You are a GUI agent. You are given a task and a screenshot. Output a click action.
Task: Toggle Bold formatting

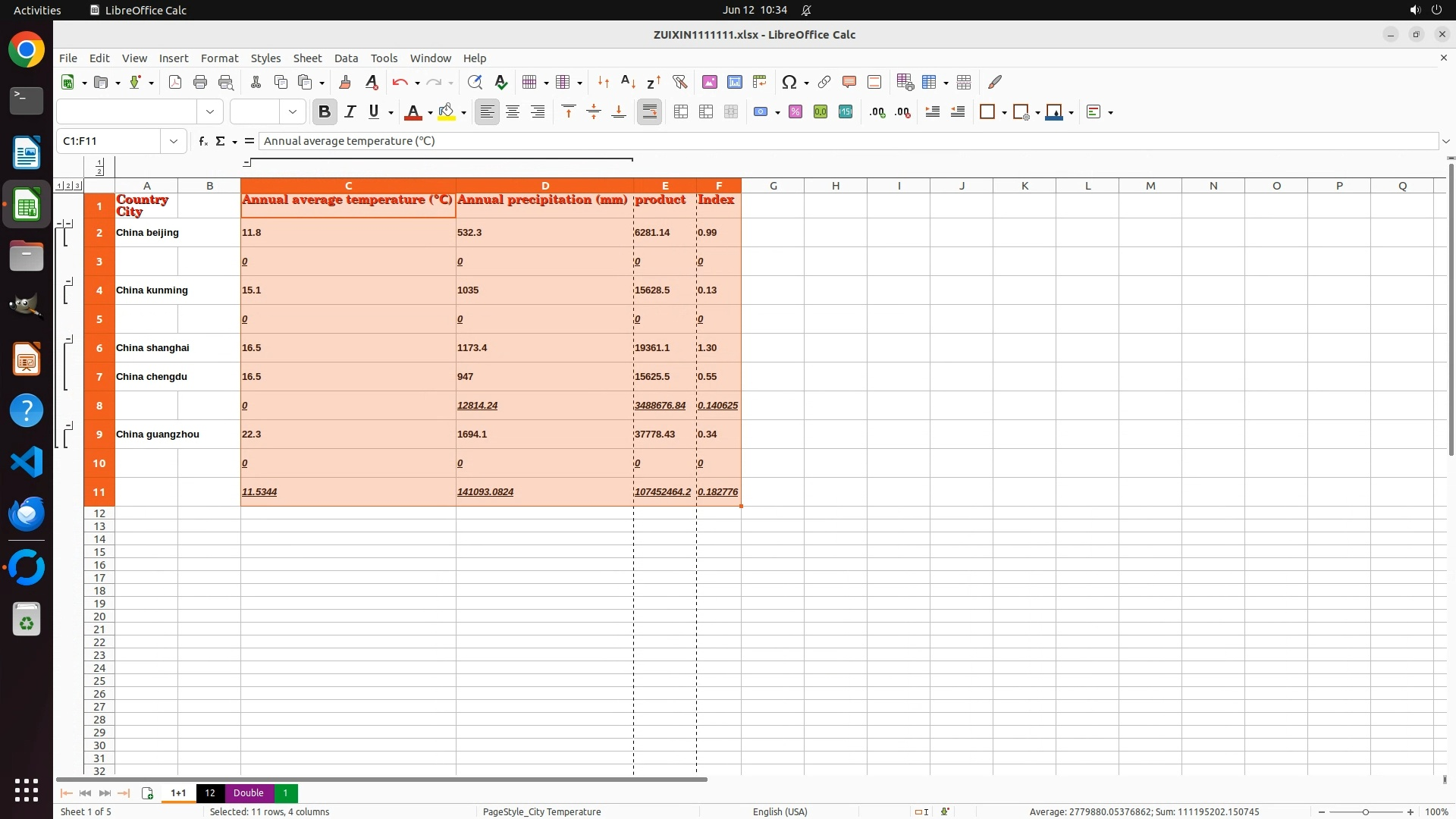325,112
